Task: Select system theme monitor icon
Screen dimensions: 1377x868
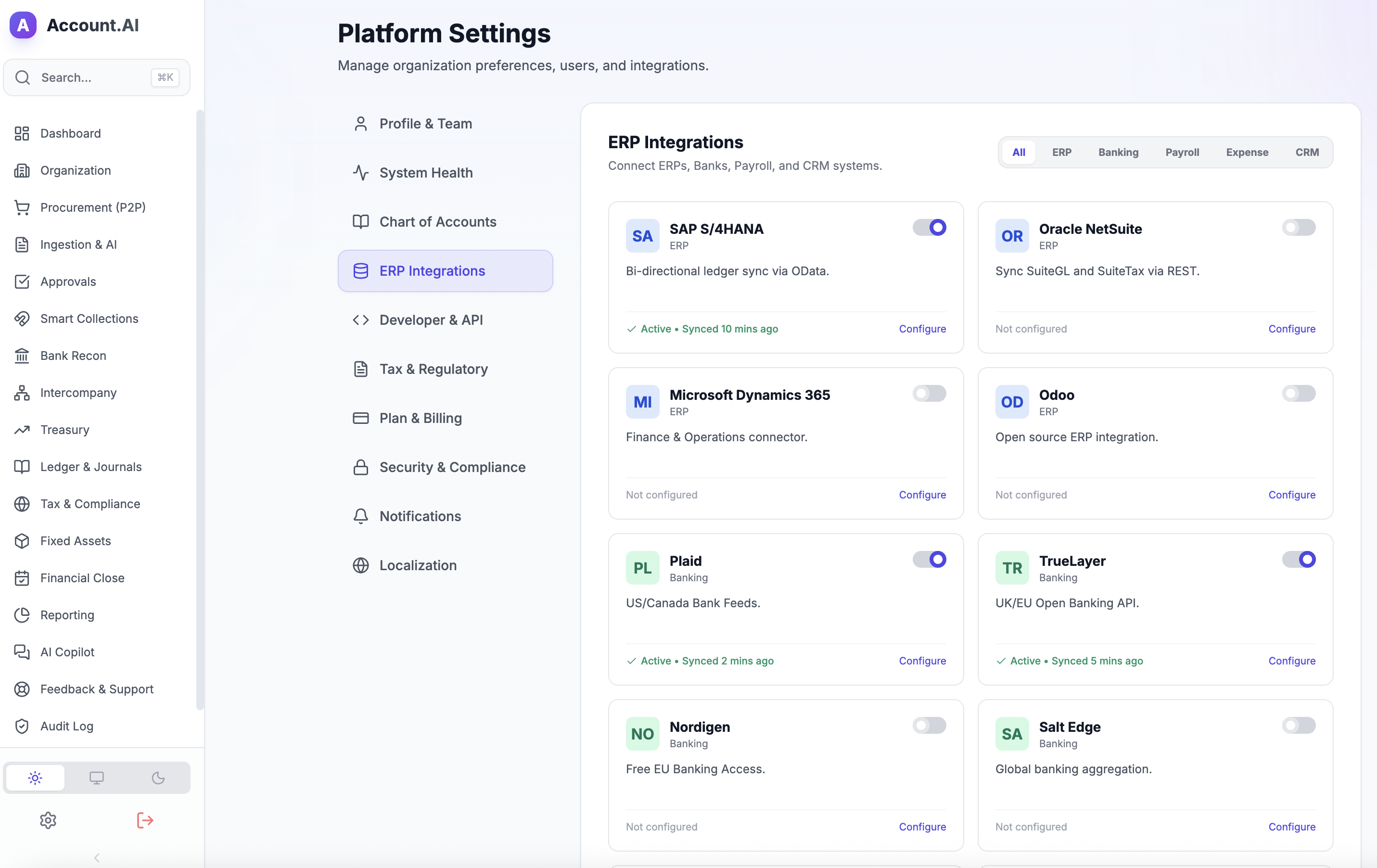Action: click(x=97, y=777)
